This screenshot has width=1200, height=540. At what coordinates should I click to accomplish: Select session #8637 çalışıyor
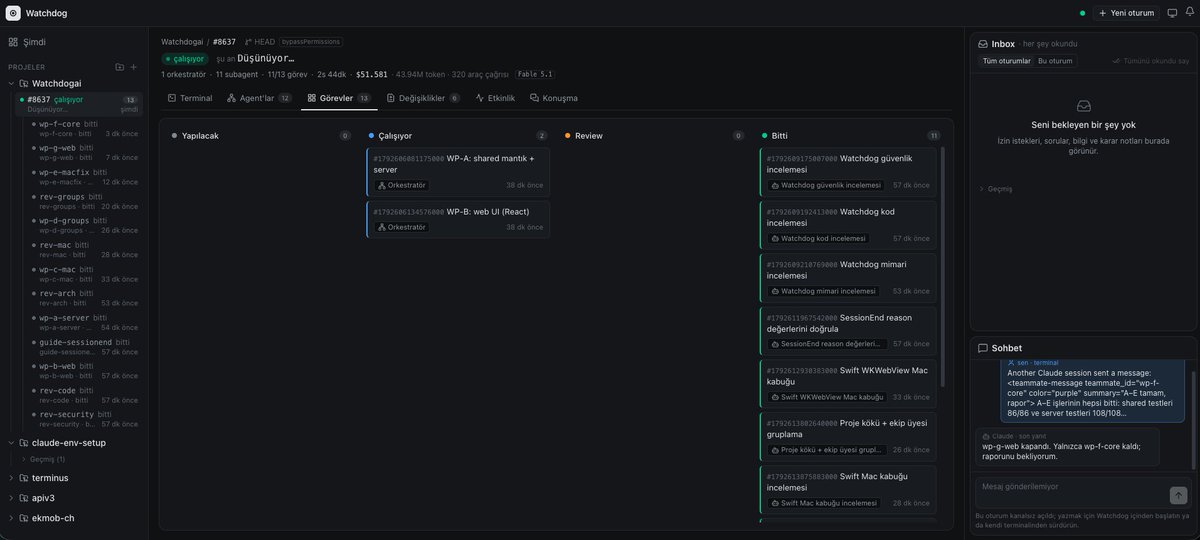[79, 104]
